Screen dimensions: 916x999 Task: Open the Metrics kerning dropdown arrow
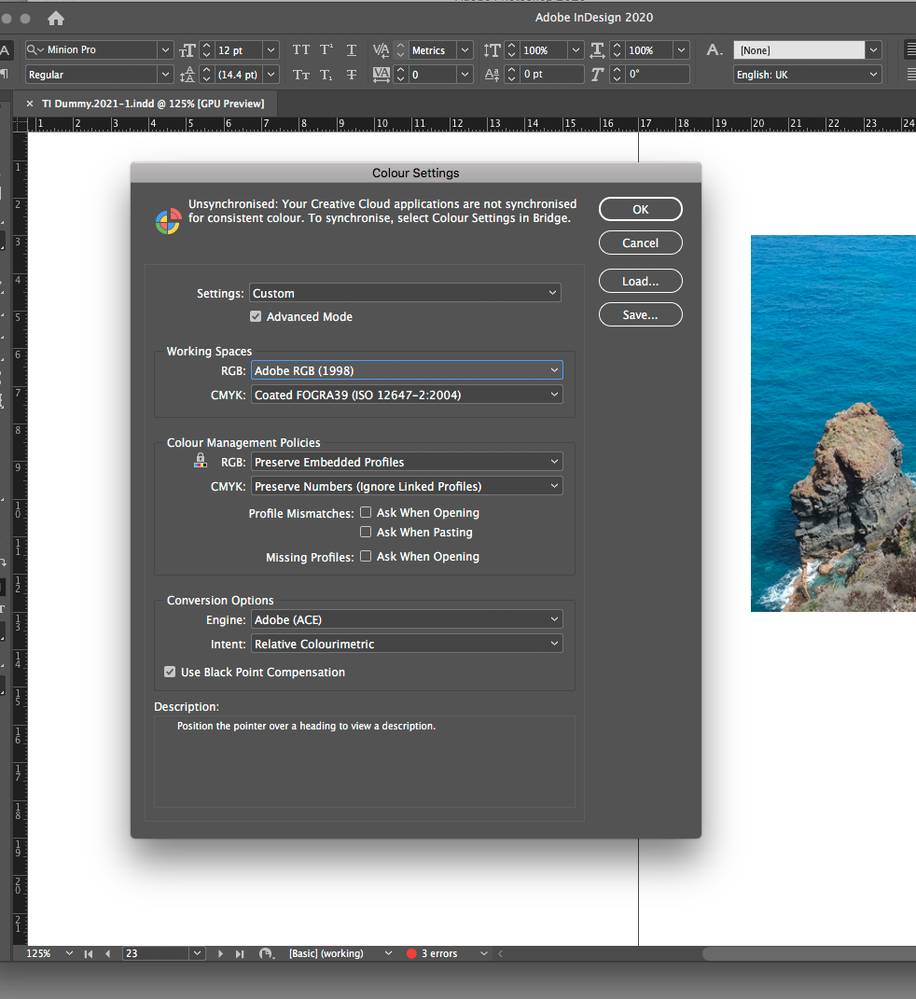point(465,50)
